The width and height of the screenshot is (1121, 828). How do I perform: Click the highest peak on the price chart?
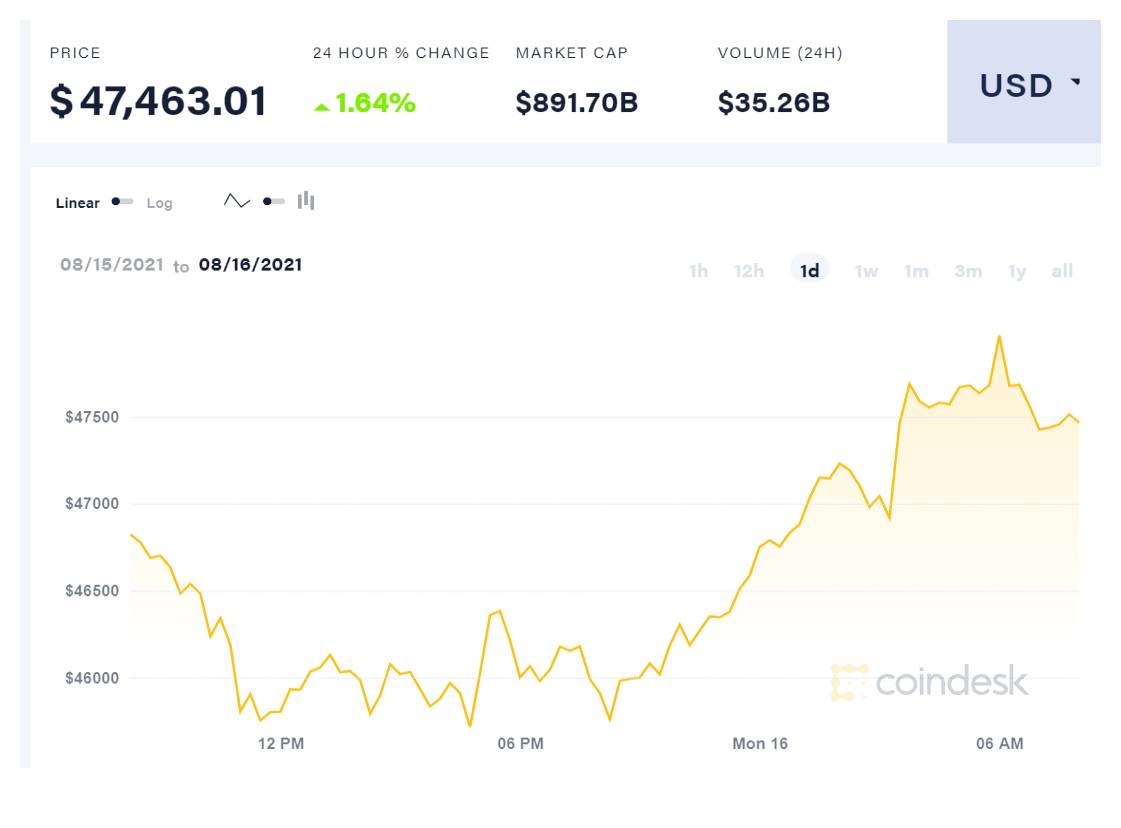[x=999, y=337]
